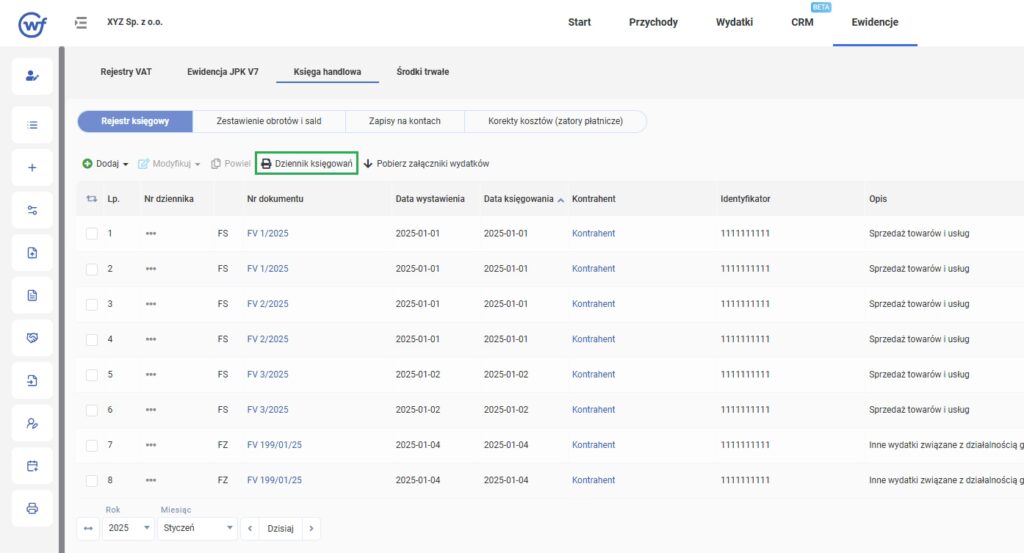
Task: Open the handshake icon in the sidebar
Action: (32, 338)
